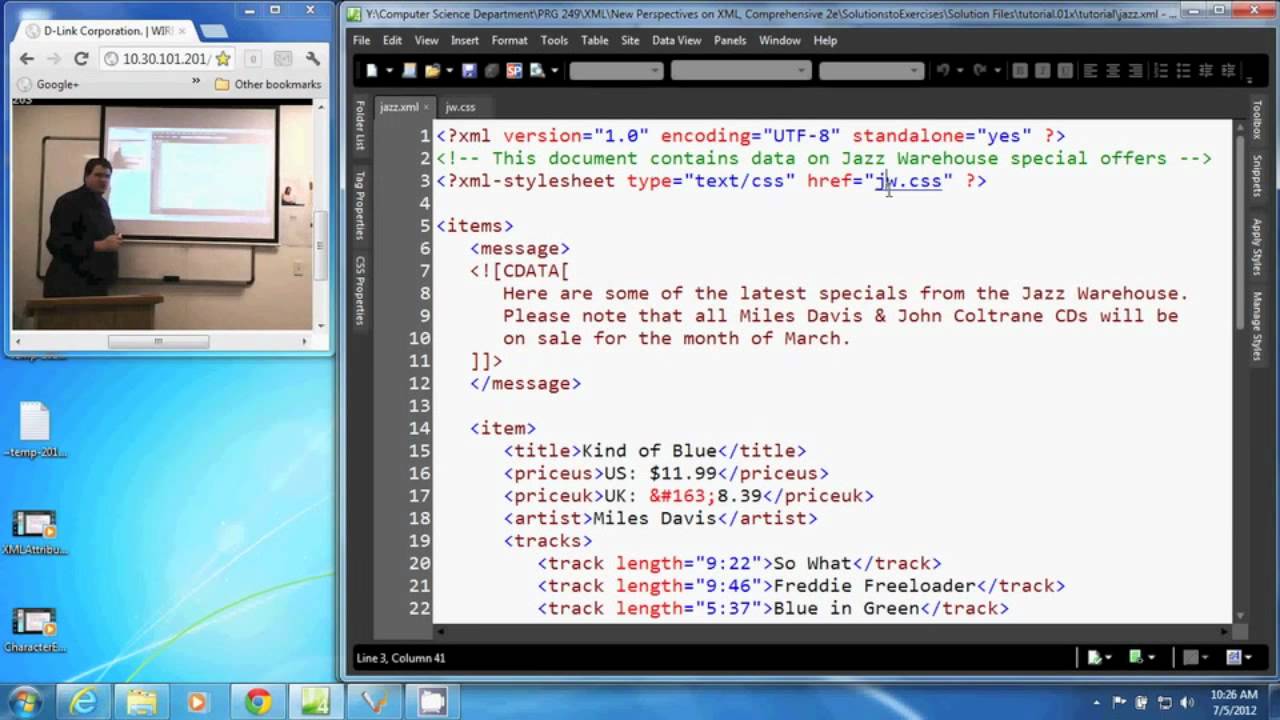This screenshot has width=1280, height=720.
Task: Toggle Bulleted List formatting
Action: 1183,70
